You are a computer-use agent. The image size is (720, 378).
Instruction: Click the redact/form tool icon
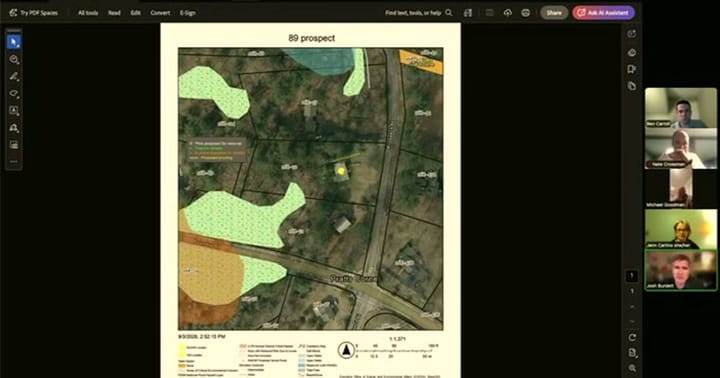[14, 145]
